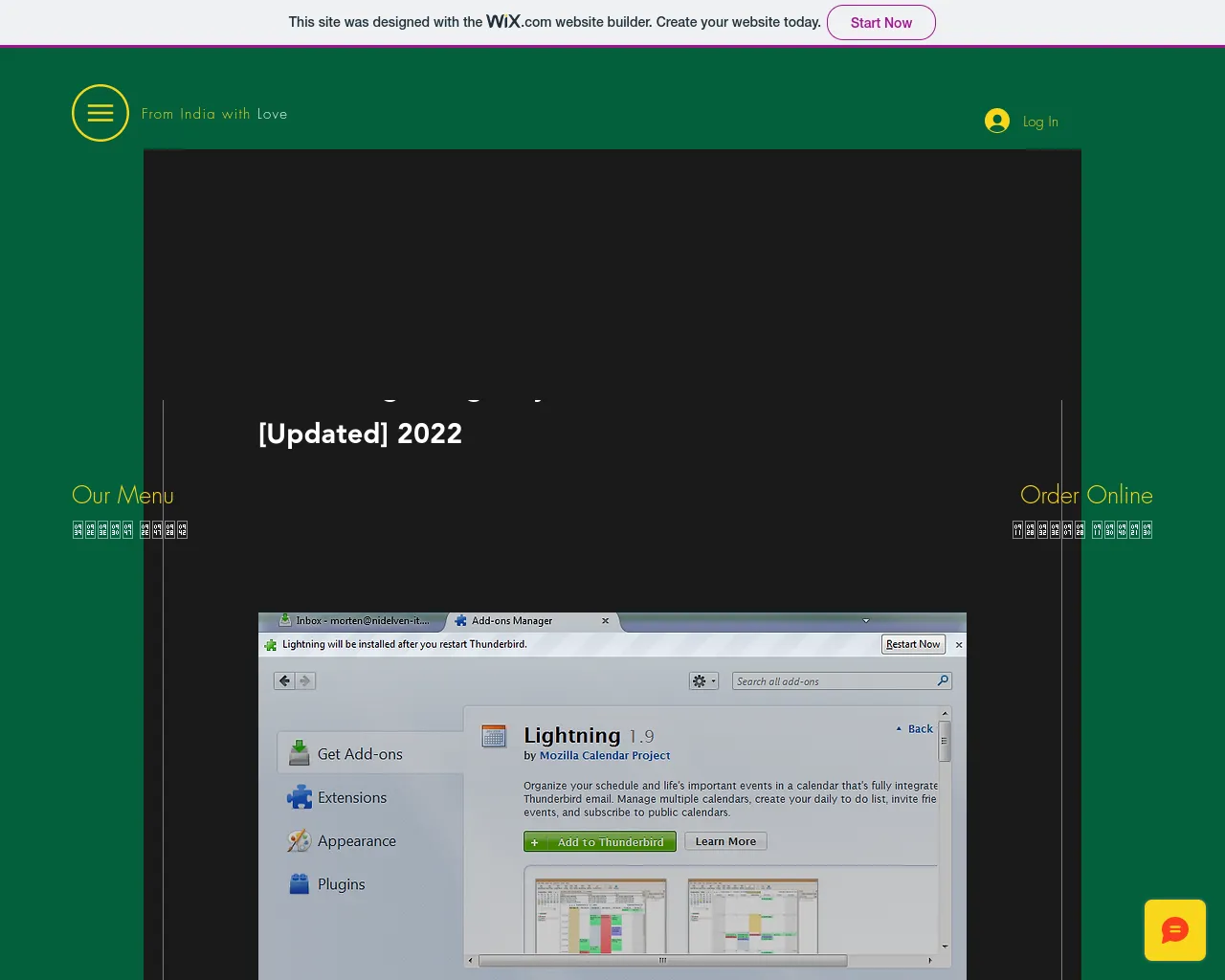The height and width of the screenshot is (980, 1225).
Task: Click the "Lightning 1.9" add-on title
Action: tap(589, 735)
